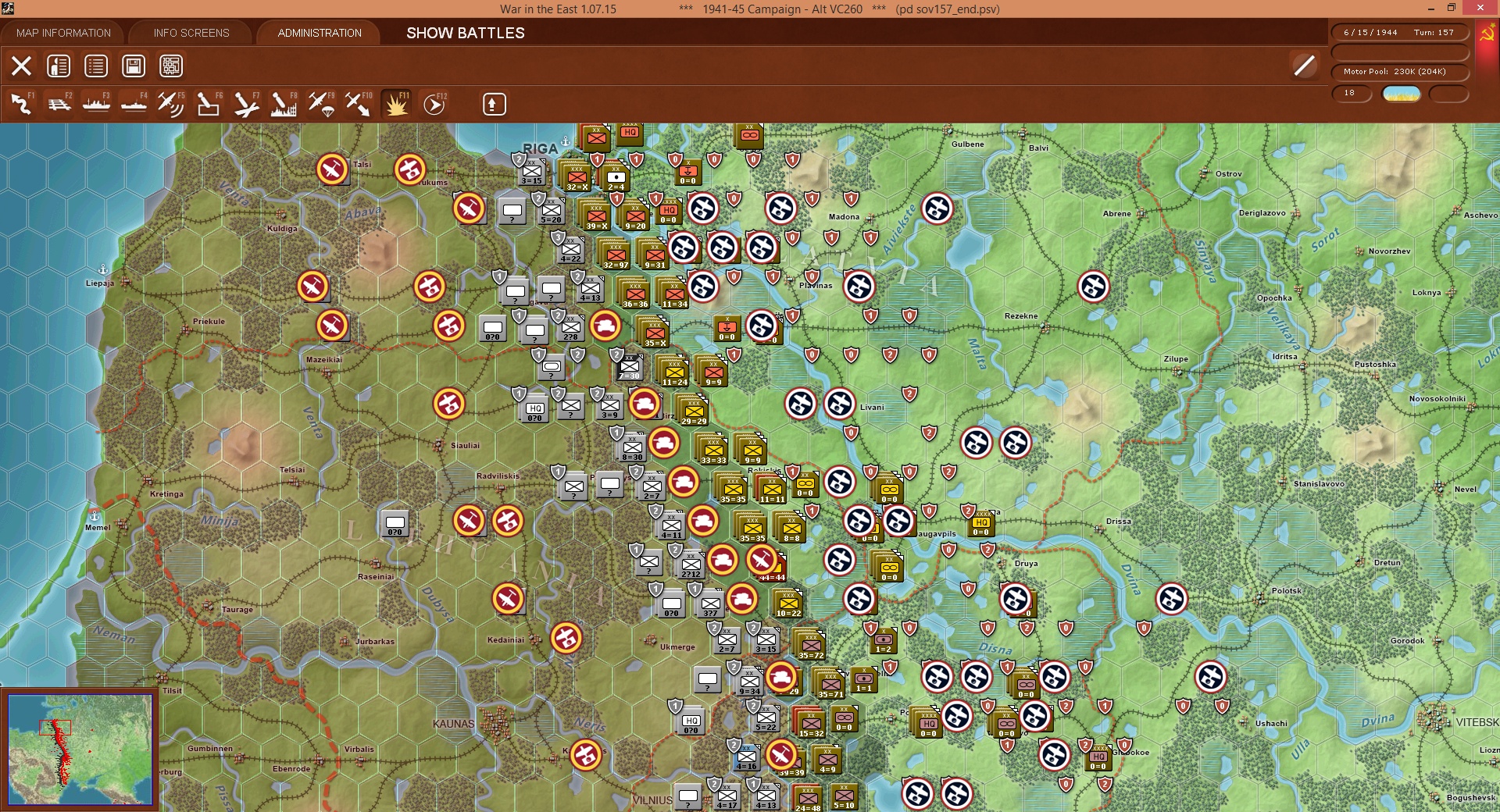Select the Soviet unit labeled 11=24
Viewport: 1500px width, 812px height.
[674, 371]
